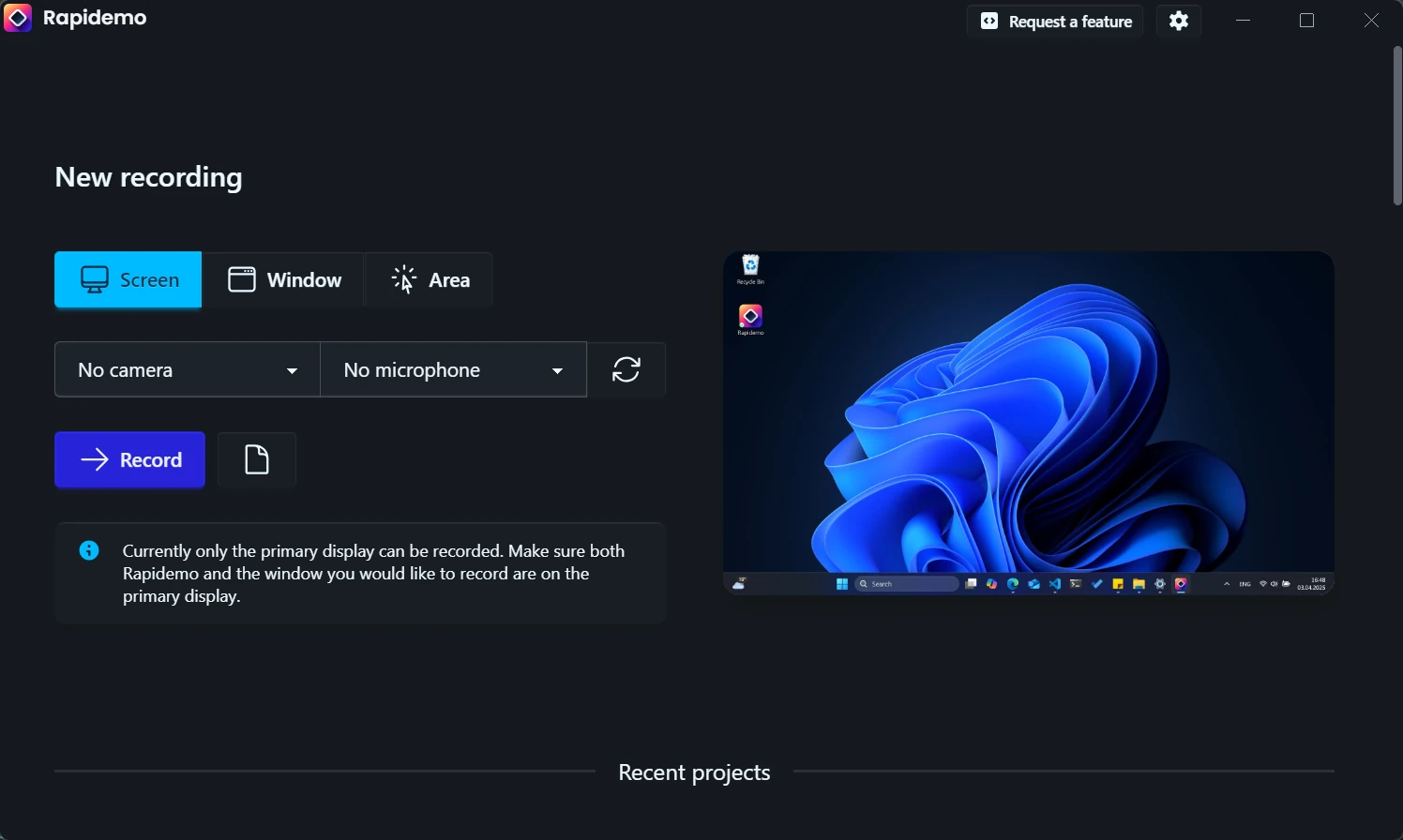The height and width of the screenshot is (840, 1403).
Task: Click the Rapidemo desktop shortcut in the preview
Action: pos(750,318)
